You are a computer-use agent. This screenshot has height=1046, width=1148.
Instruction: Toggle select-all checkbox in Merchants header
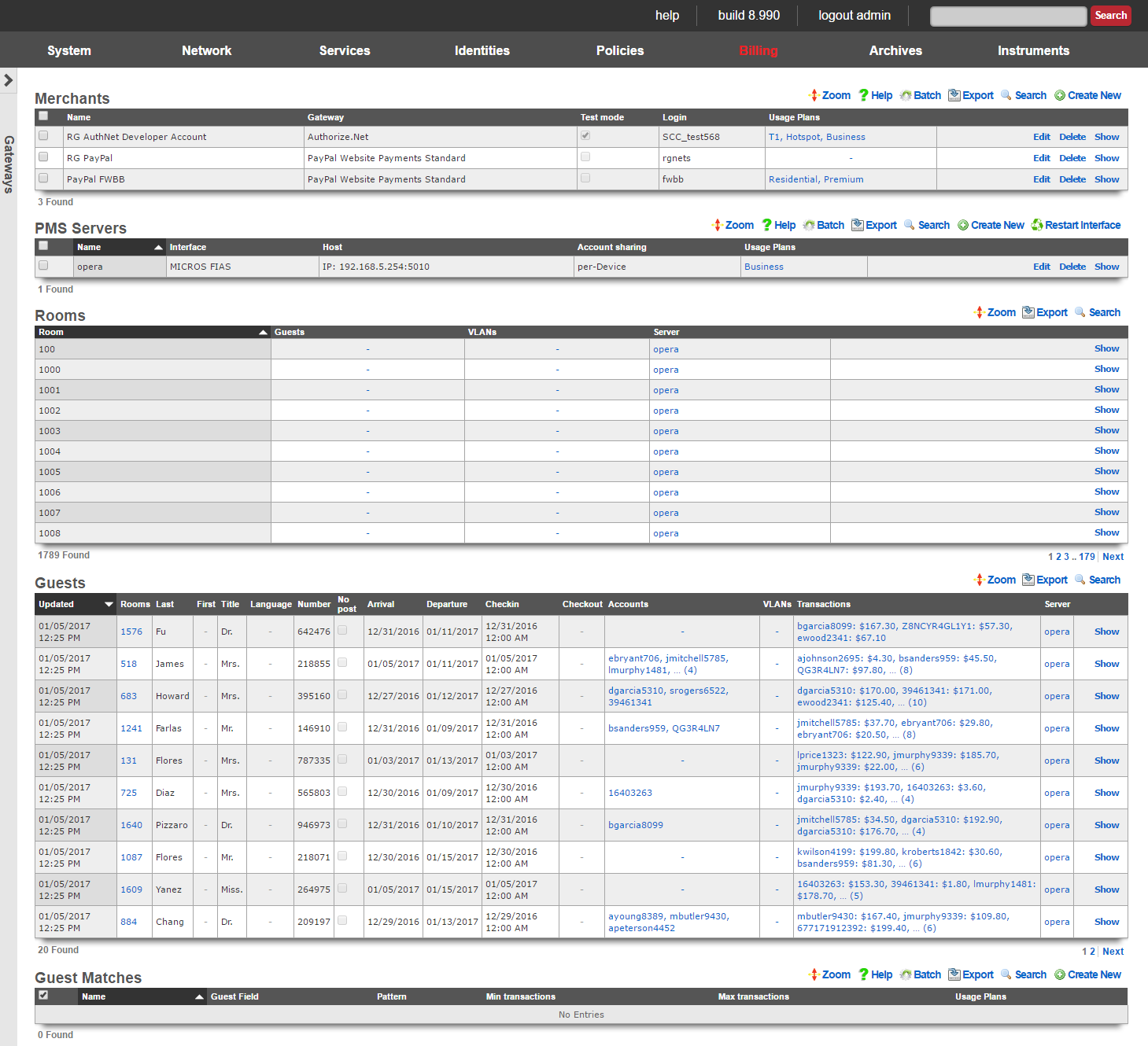click(43, 116)
